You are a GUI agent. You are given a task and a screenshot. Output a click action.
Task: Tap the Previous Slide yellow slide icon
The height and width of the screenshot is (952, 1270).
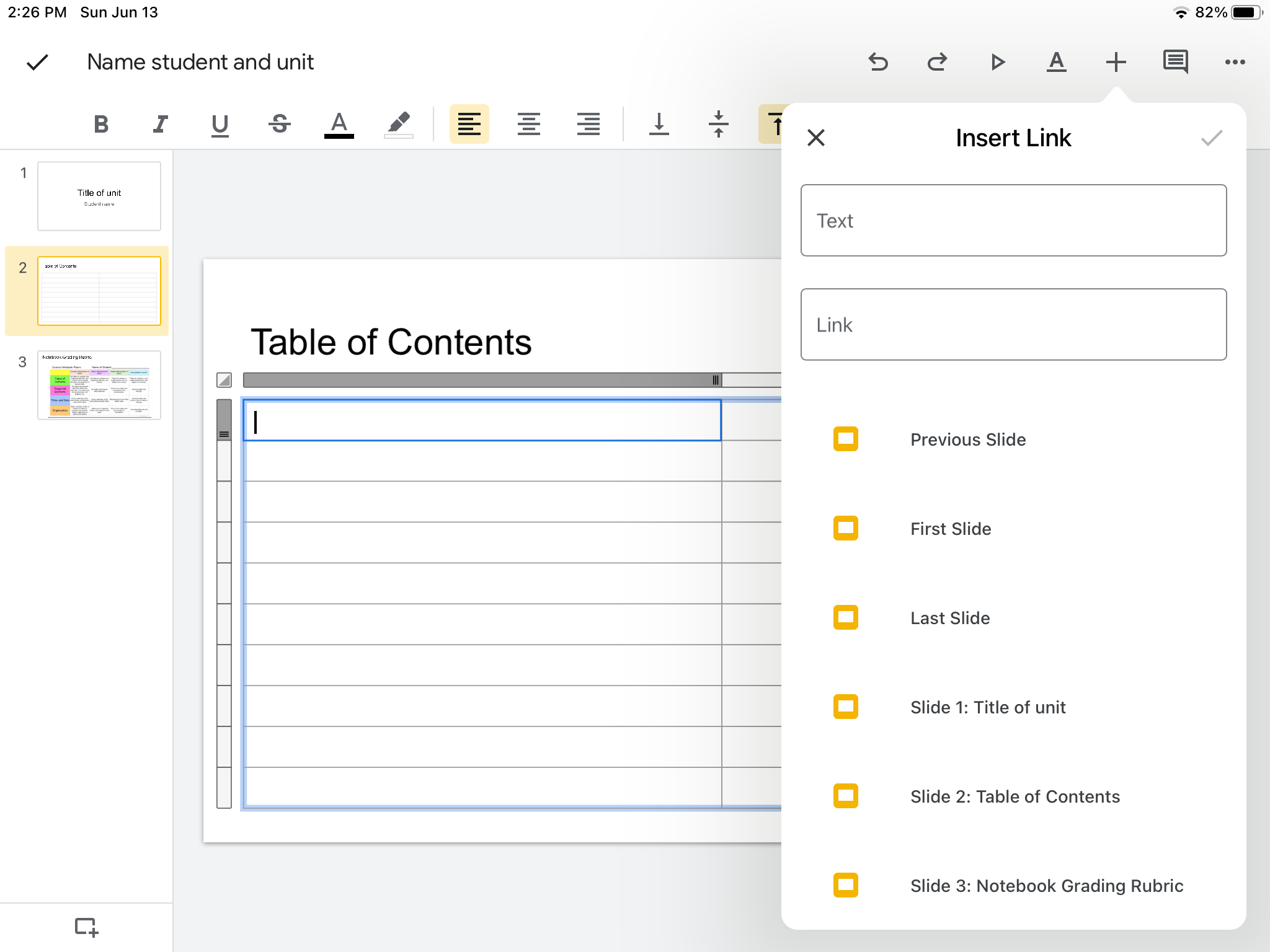846,439
